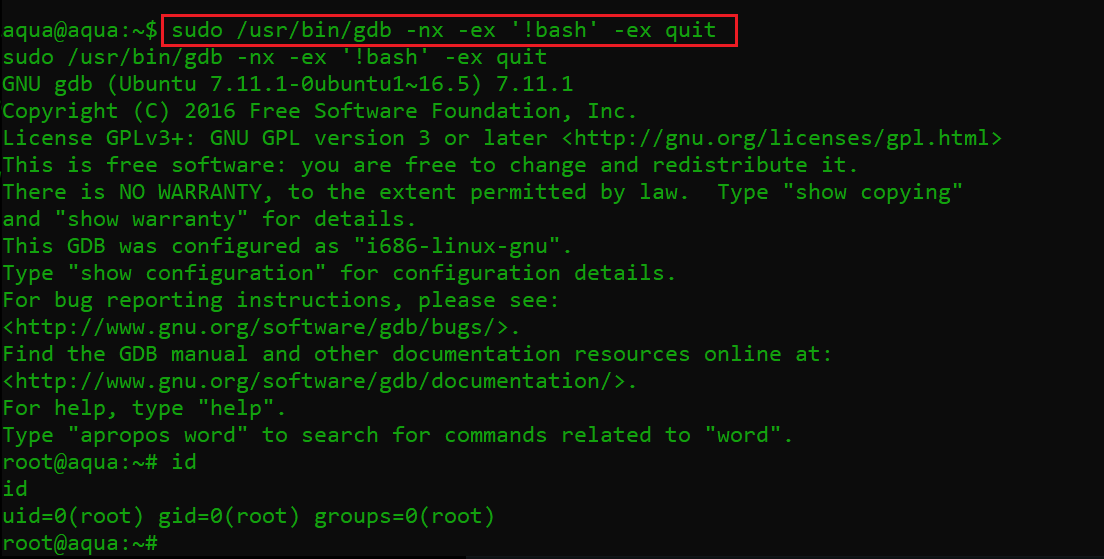Click the root@aqua:~# id command line
This screenshot has height=559, width=1104.
99,462
